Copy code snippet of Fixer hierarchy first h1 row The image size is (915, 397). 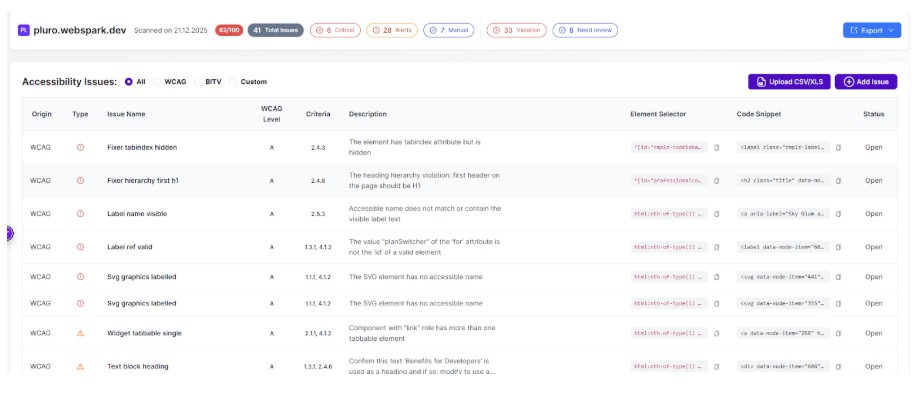[x=839, y=181]
